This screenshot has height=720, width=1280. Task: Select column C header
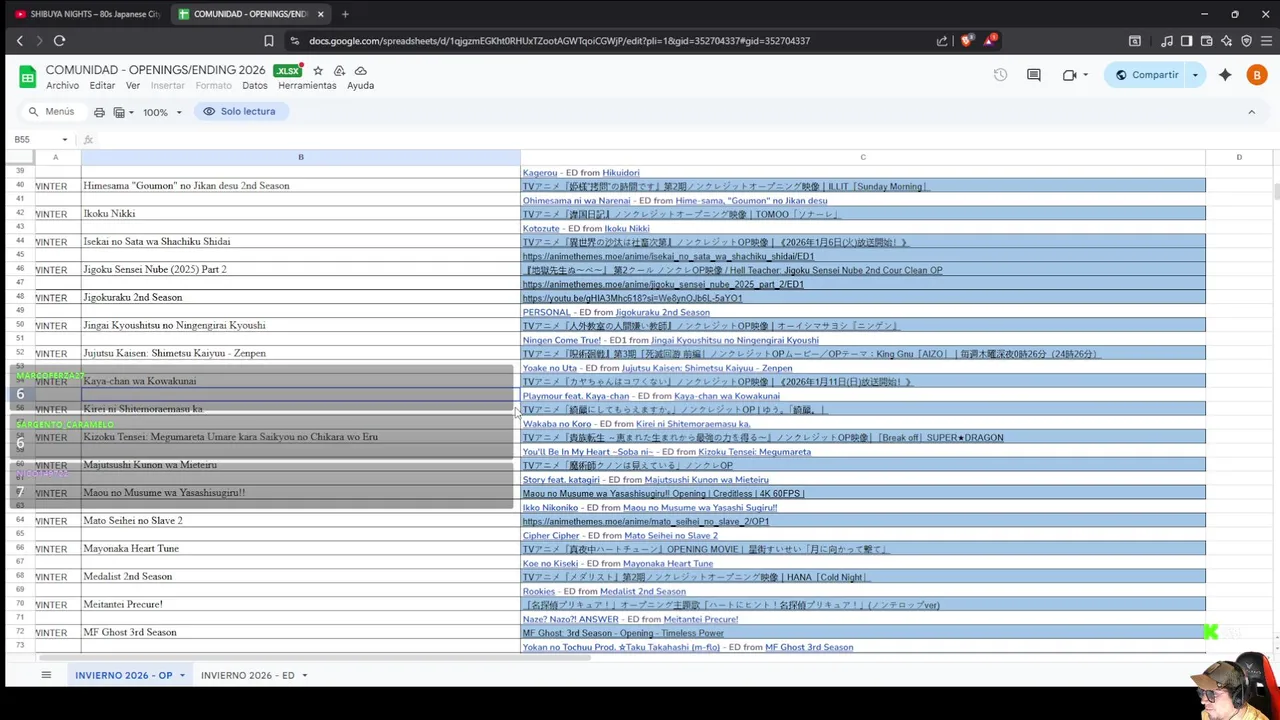point(863,157)
